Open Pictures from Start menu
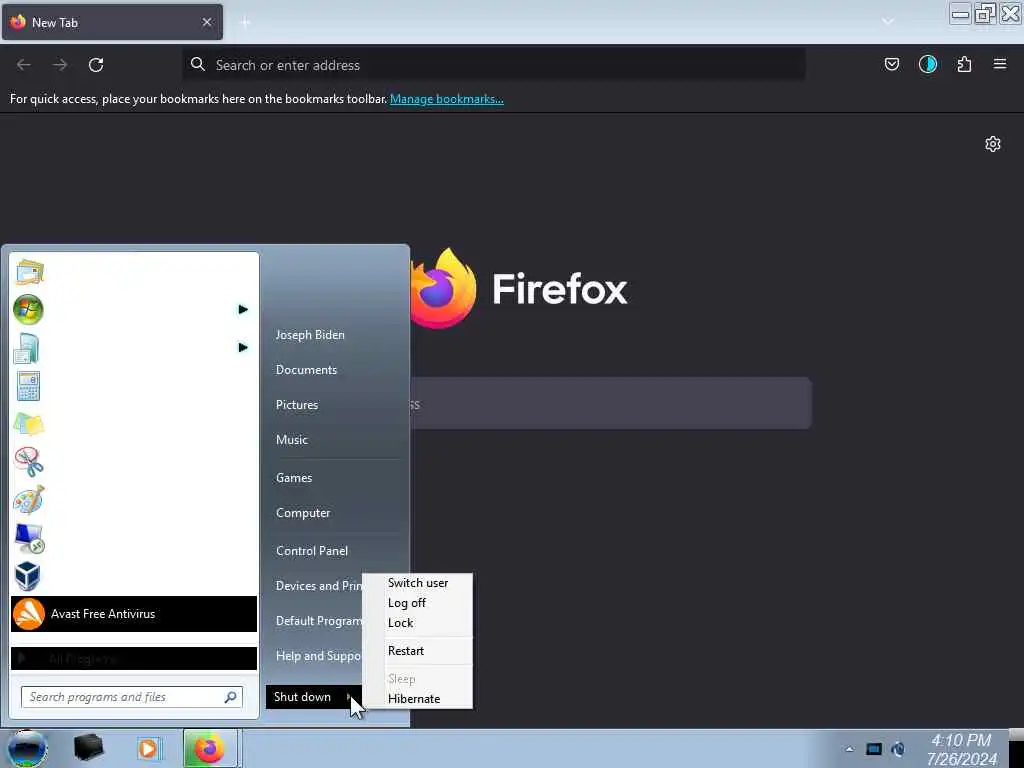Screen dimensions: 1024x768 coord(297,405)
